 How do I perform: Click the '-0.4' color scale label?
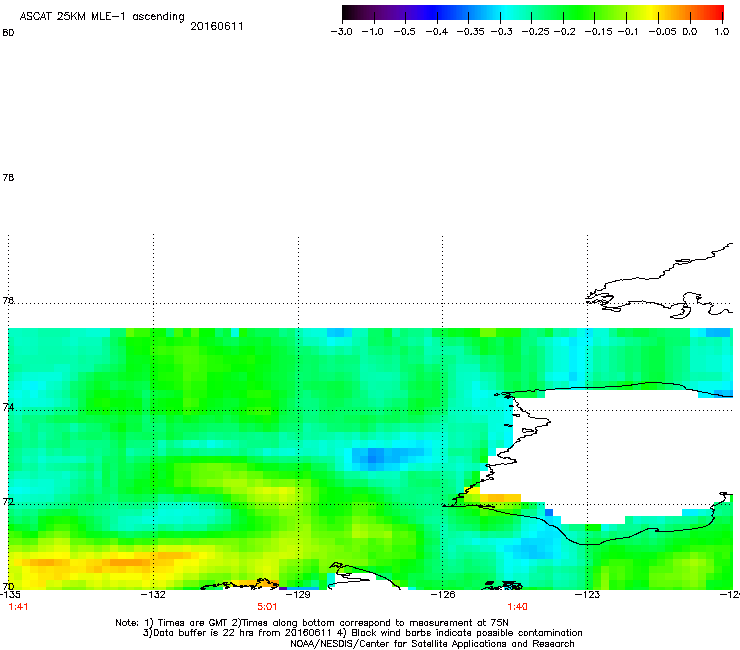(437, 32)
